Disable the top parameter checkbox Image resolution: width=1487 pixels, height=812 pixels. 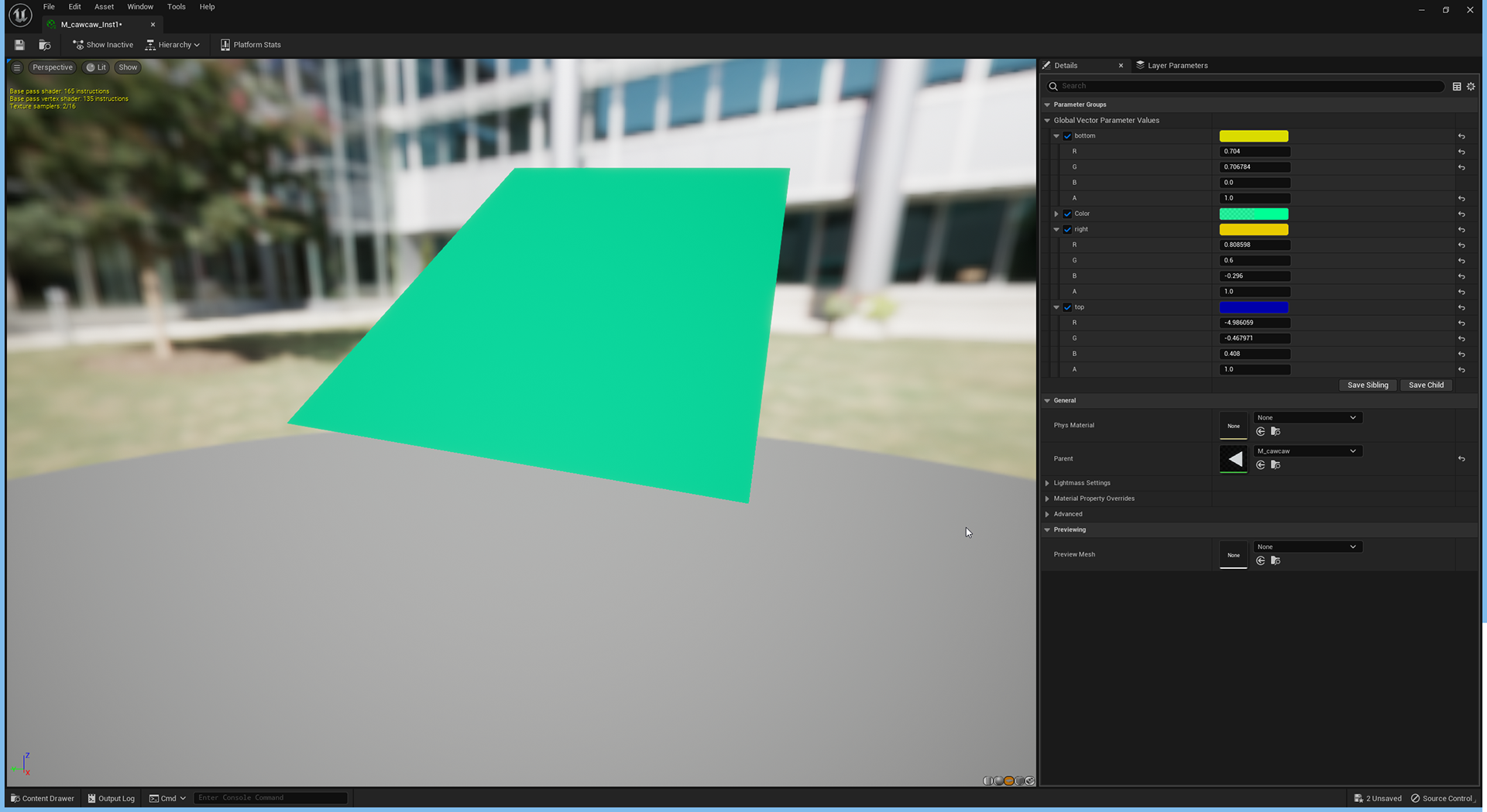[x=1067, y=307]
